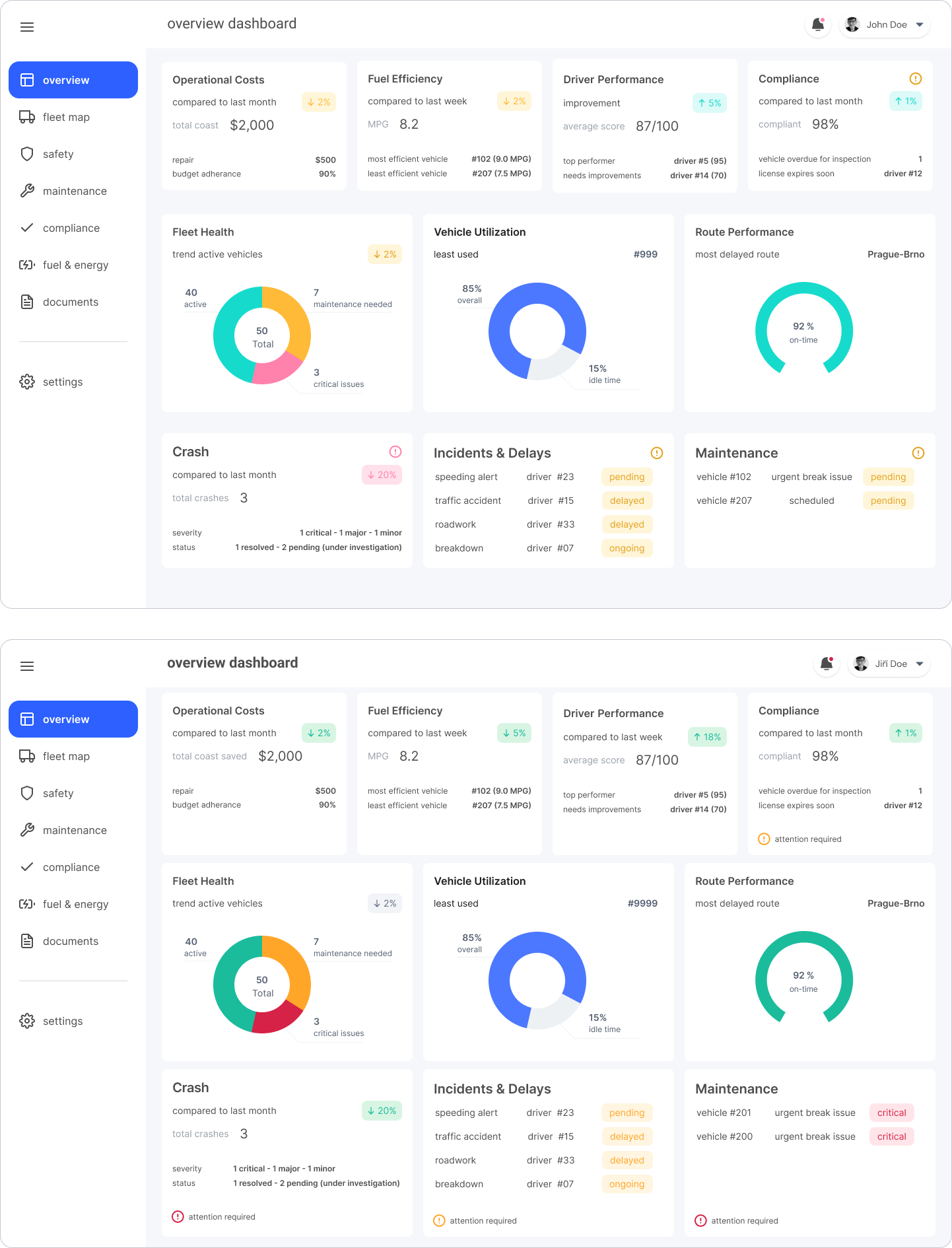Click the warning icon in Maintenance card header
Image resolution: width=952 pixels, height=1248 pixels.
tap(918, 453)
